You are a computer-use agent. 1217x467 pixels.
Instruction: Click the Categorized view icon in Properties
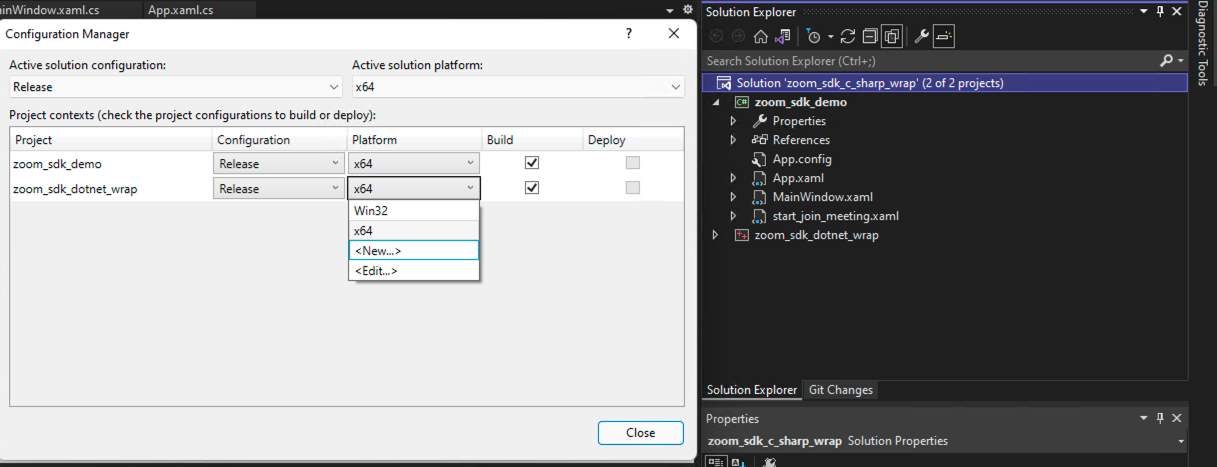pyautogui.click(x=716, y=462)
